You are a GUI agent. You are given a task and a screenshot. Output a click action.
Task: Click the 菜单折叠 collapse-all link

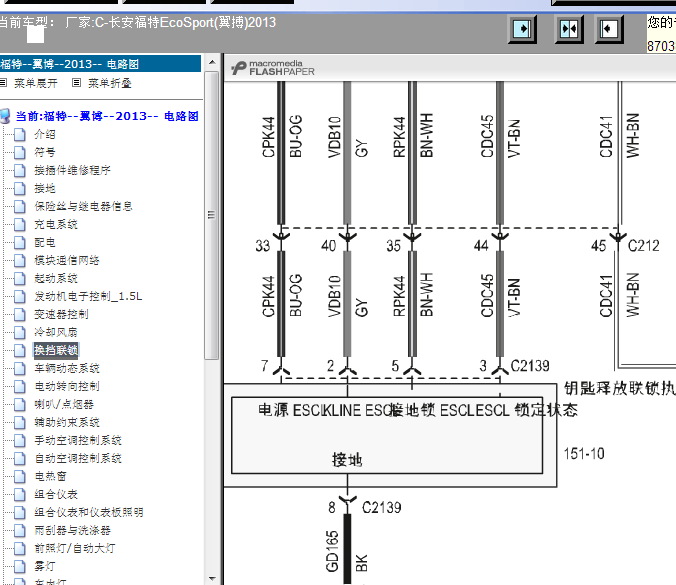point(110,83)
